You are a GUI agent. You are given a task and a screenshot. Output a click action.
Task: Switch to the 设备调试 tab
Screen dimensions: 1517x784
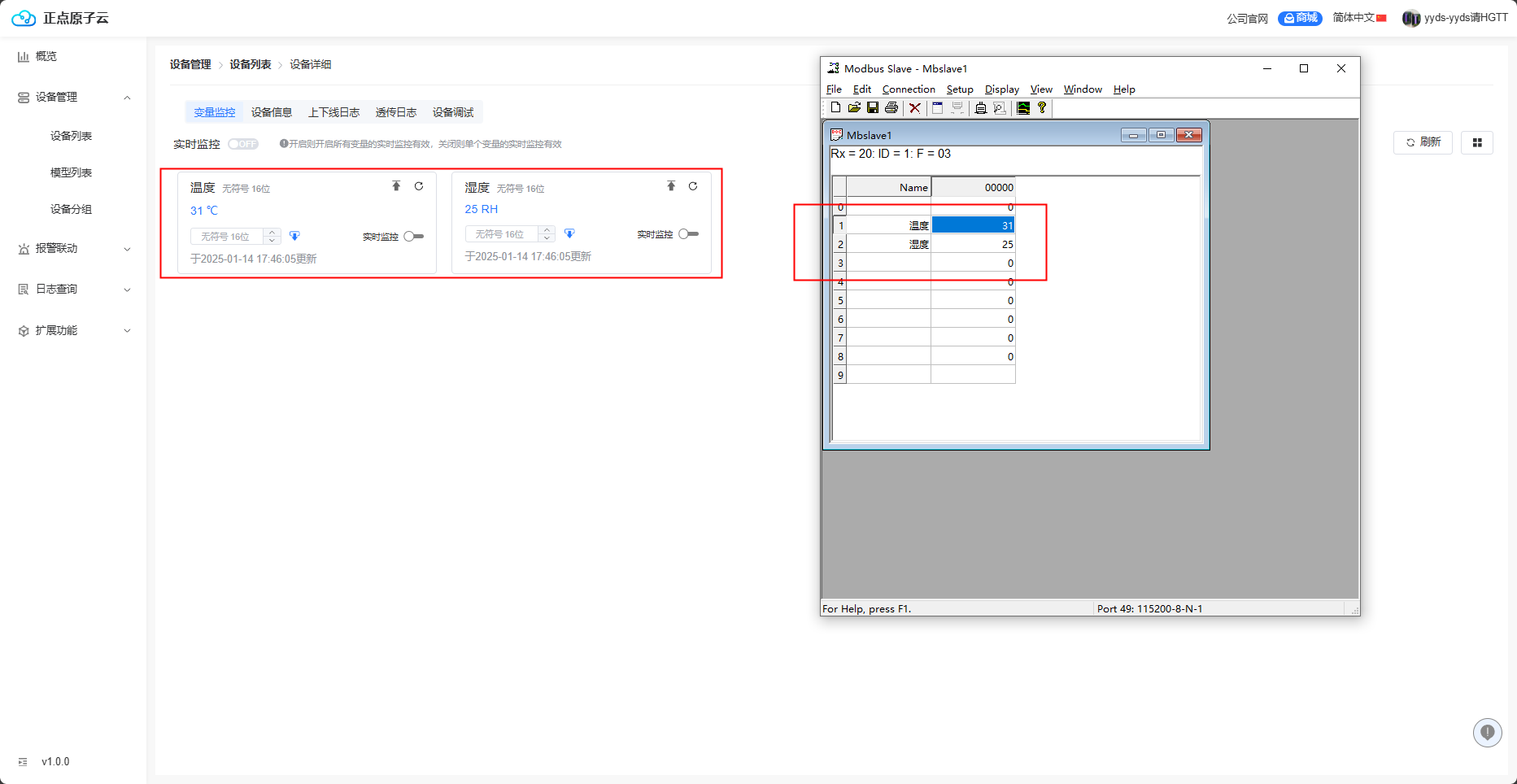point(453,112)
